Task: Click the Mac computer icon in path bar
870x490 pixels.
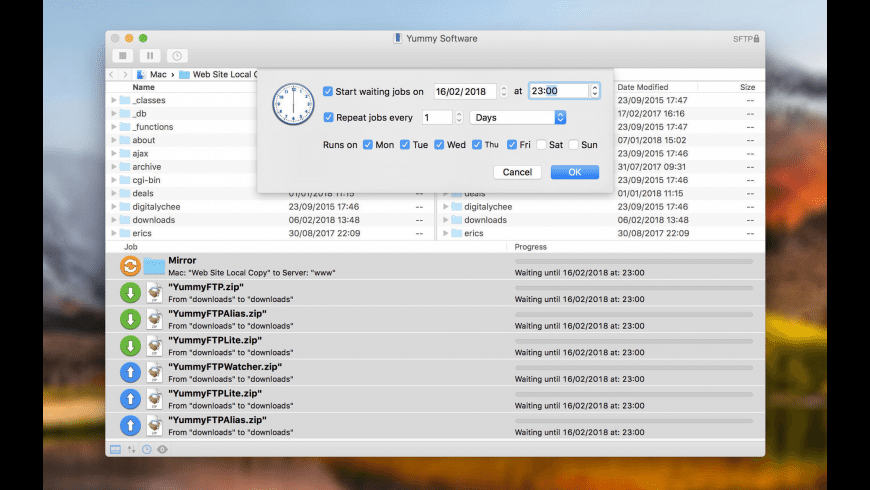Action: [141, 74]
